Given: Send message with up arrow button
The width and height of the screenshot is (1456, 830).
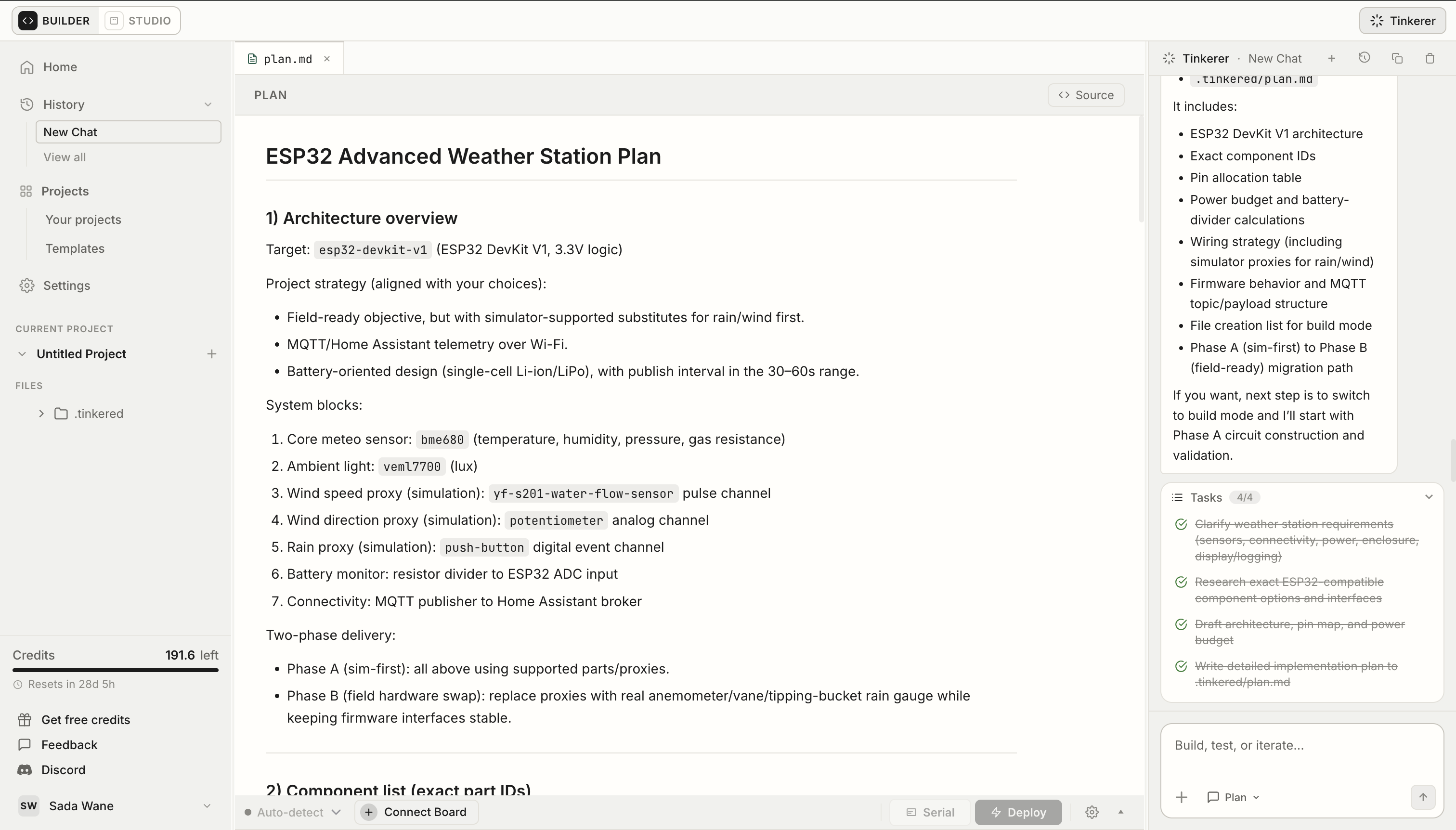Looking at the screenshot, I should pyautogui.click(x=1423, y=797).
